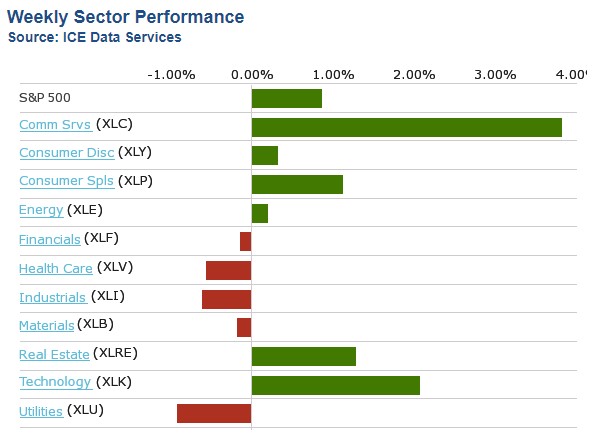Open the Consumer Spls sector link
The image size is (600, 443).
(x=66, y=182)
